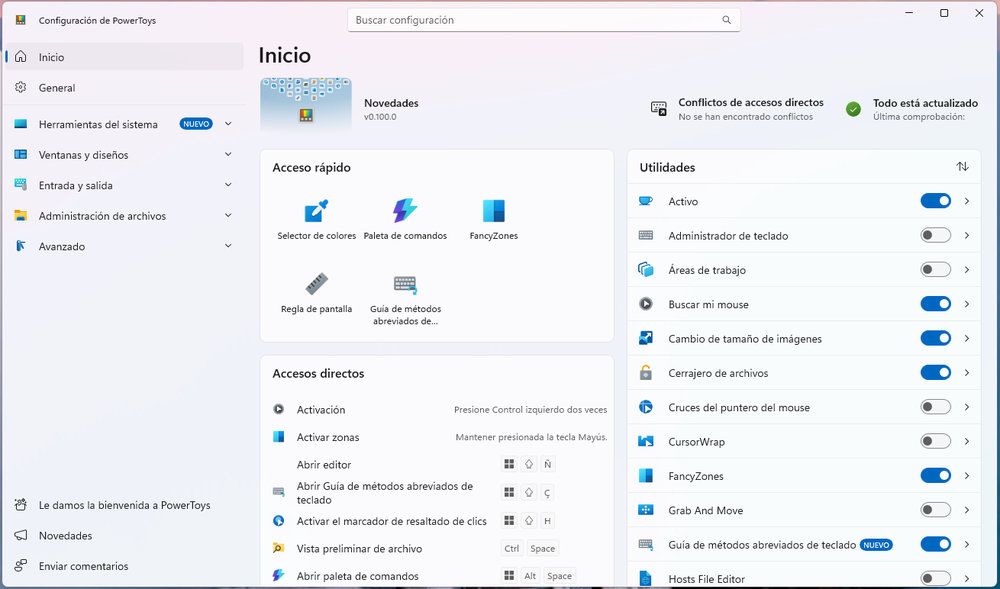
Task: Click the sort utilities icon
Action: (x=962, y=166)
